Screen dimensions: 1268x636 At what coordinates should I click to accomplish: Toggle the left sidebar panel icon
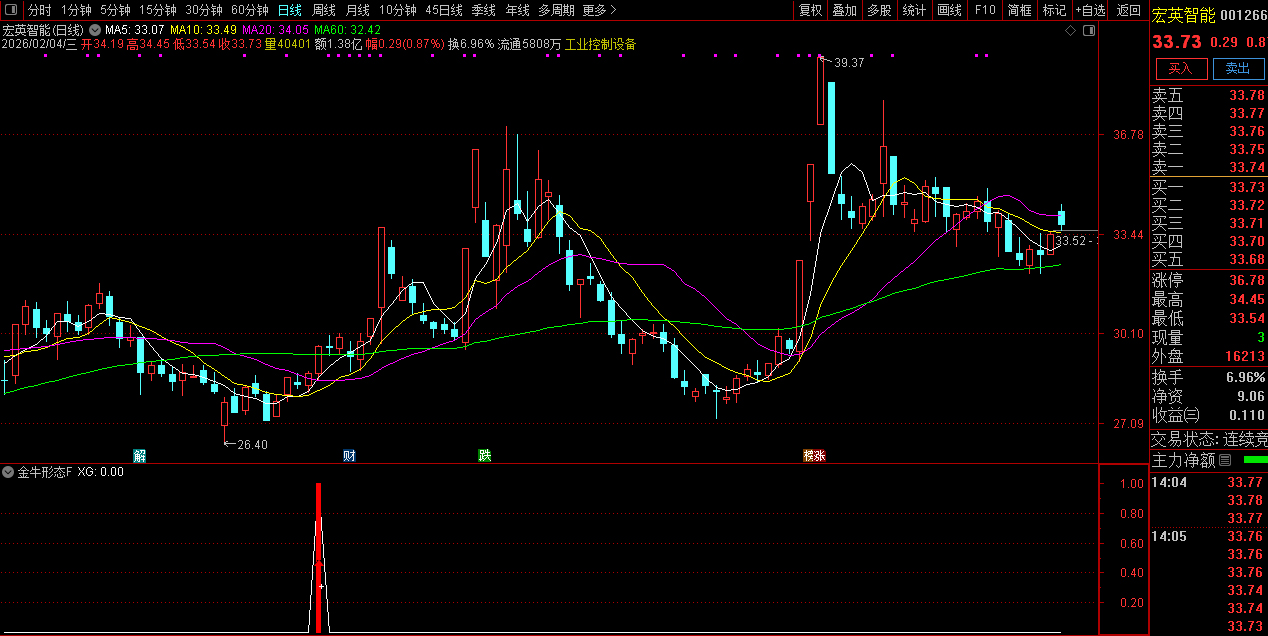(13, 10)
